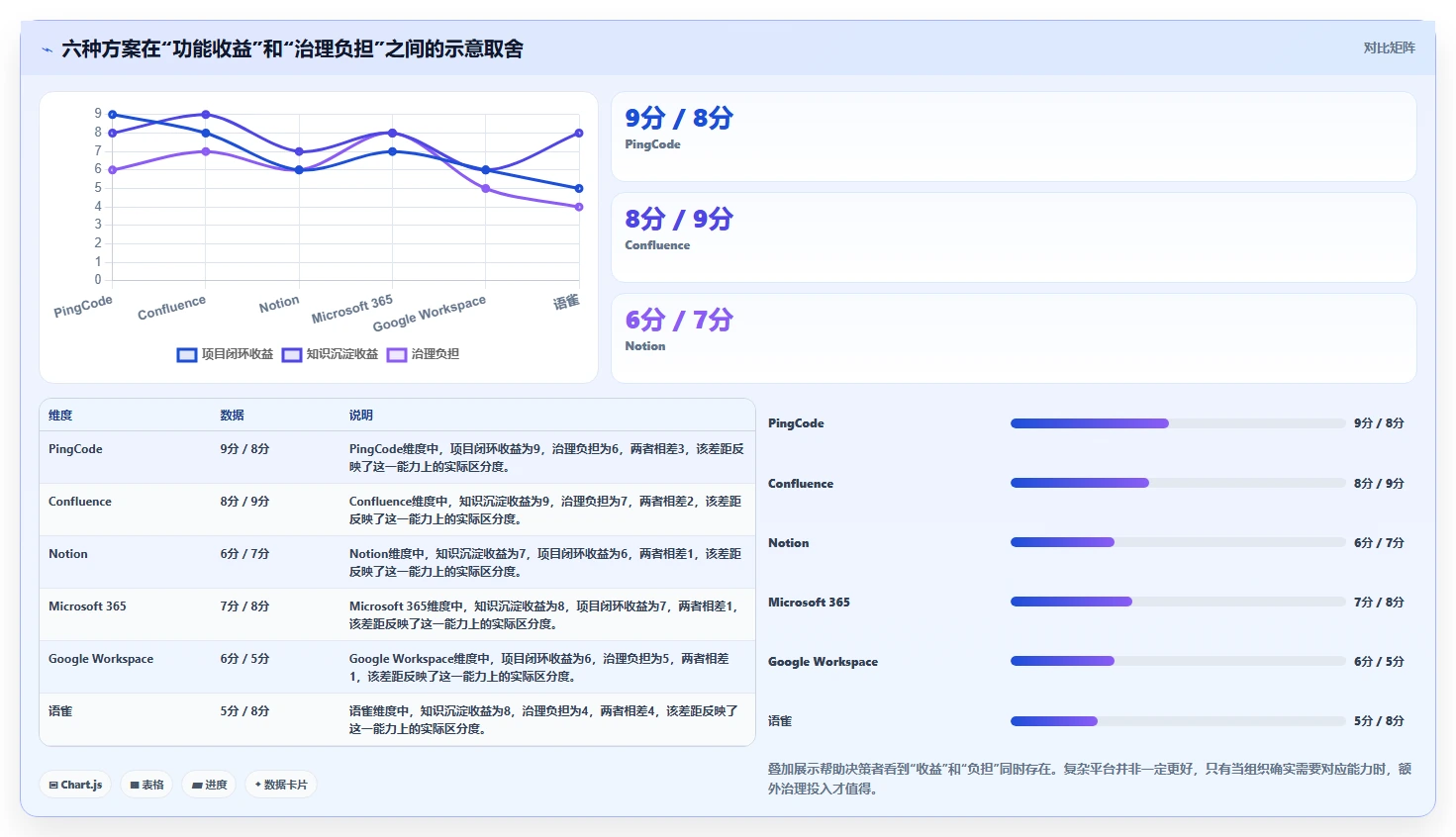This screenshot has height=837, width=1456.
Task: Click the 6分 / 5分 value in the table
Action: tap(244, 659)
